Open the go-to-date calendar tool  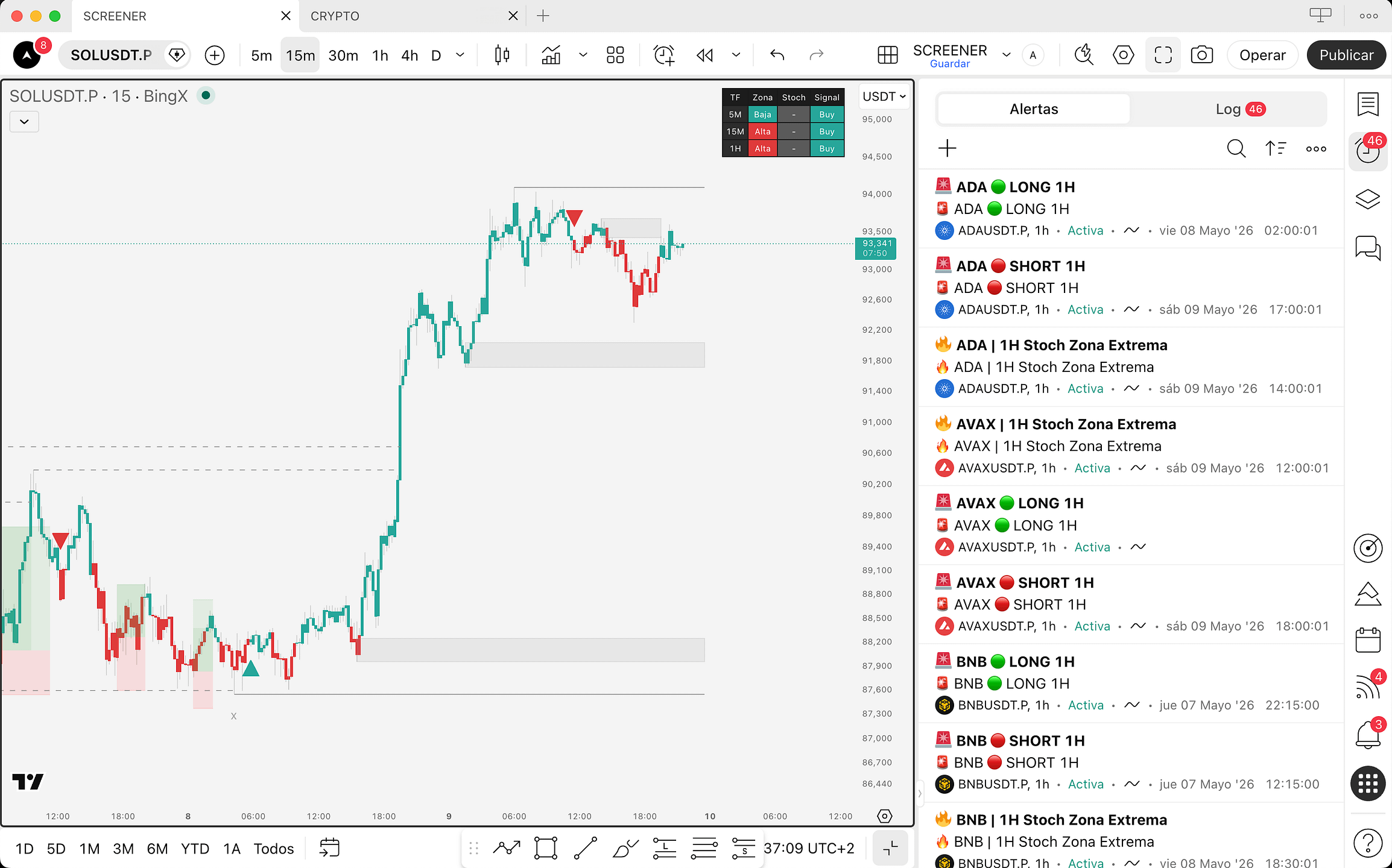(329, 848)
